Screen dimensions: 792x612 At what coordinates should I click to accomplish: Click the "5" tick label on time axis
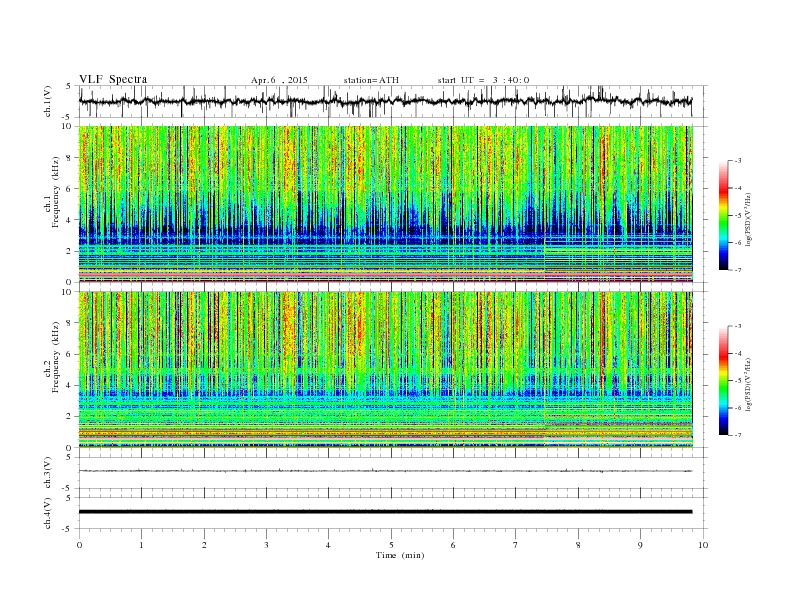391,545
